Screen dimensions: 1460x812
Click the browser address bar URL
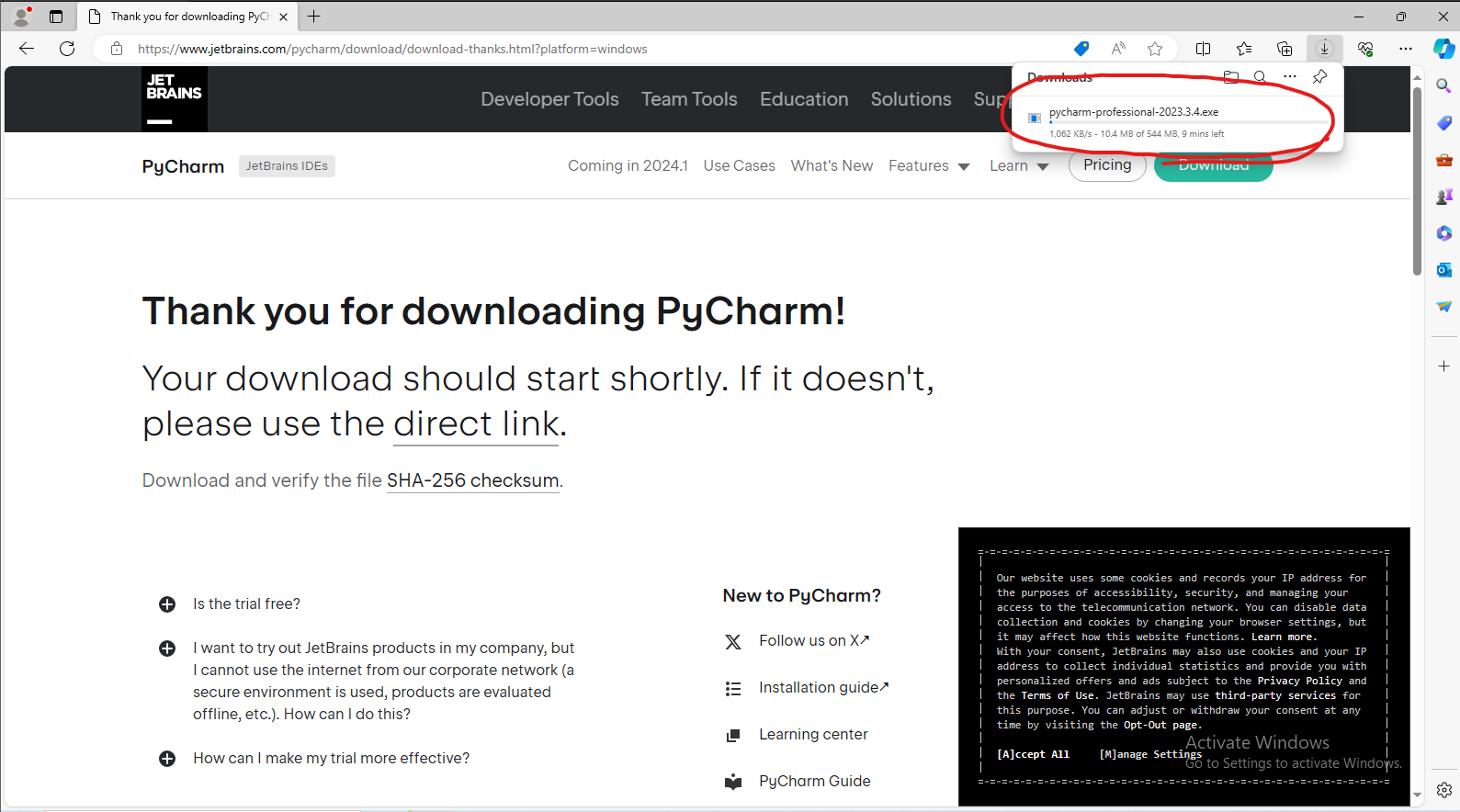[x=392, y=49]
